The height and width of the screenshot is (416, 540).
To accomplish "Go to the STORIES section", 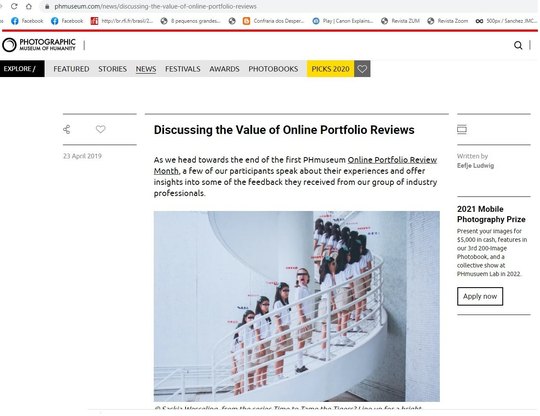I will [113, 69].
